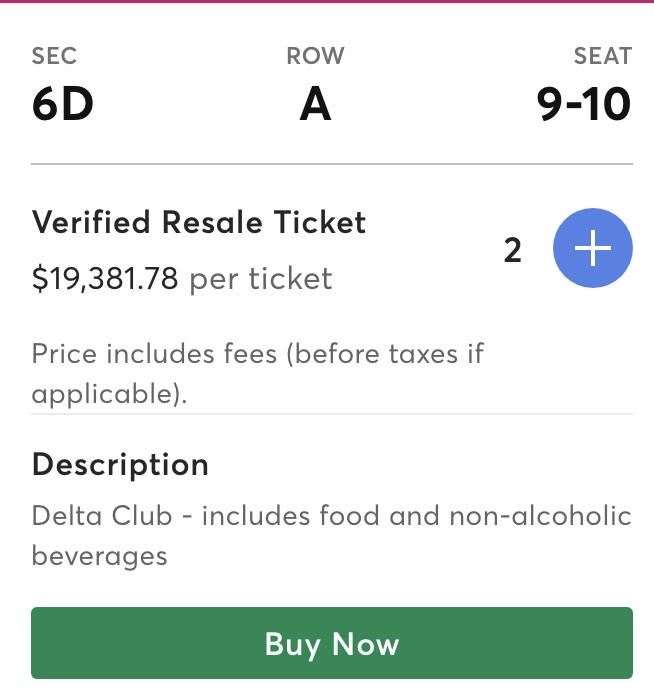Click the SEC column label
654x690 pixels.
click(54, 57)
